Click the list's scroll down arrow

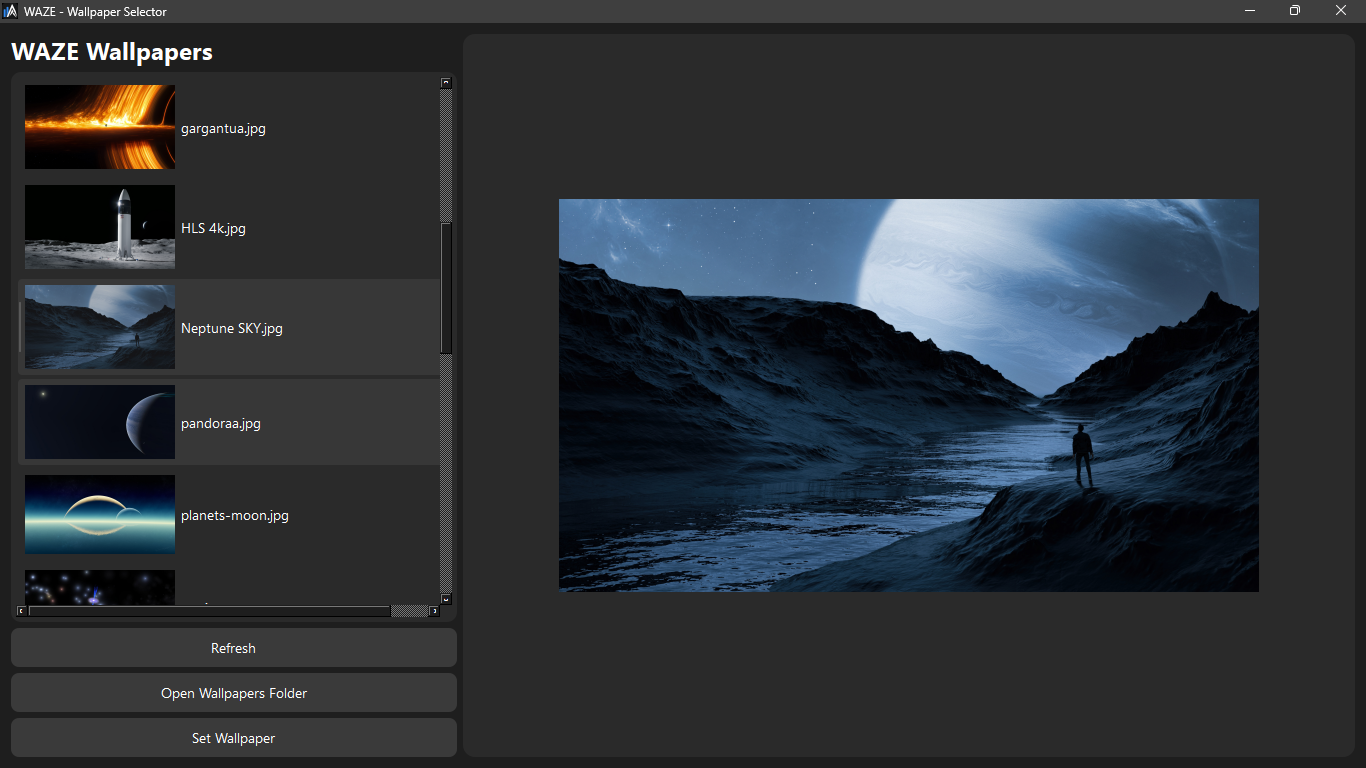tap(446, 599)
